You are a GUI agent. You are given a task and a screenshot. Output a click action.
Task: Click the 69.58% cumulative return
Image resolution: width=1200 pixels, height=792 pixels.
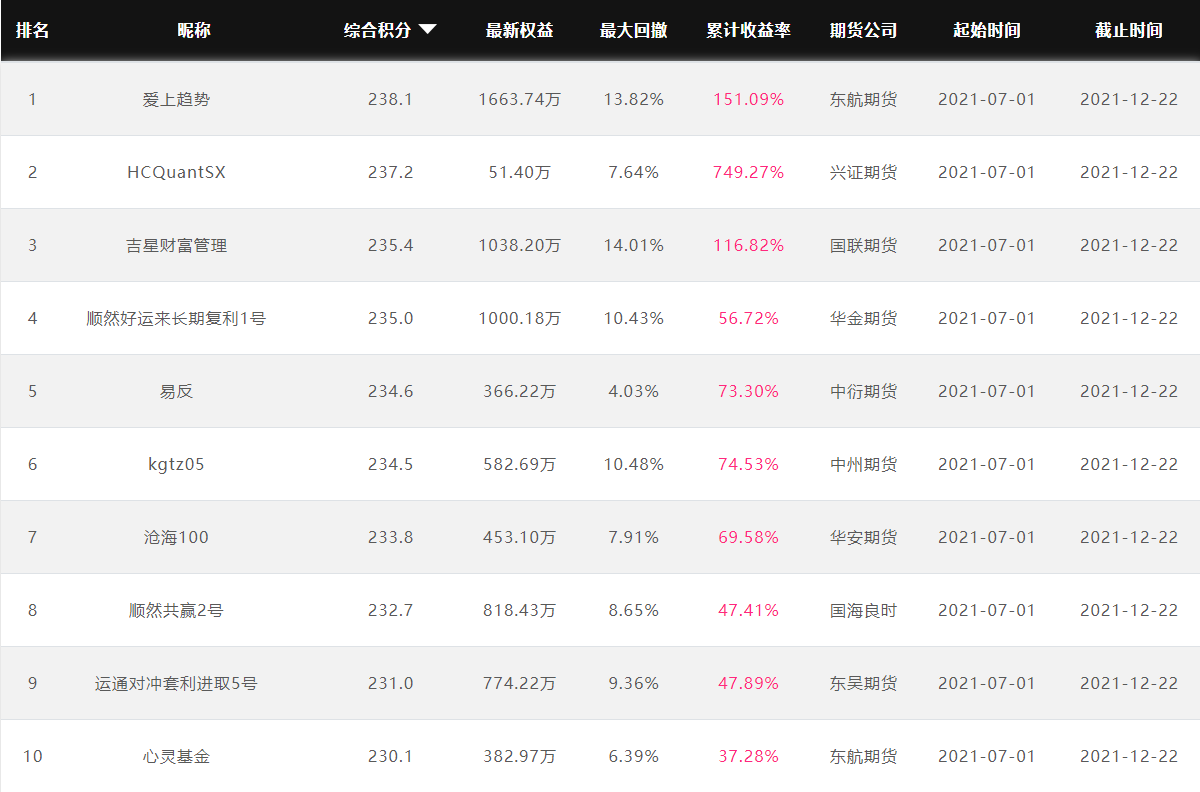(748, 537)
